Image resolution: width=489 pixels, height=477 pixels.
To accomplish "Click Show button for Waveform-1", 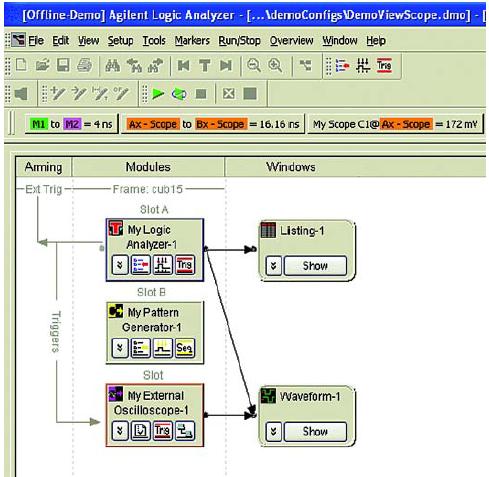I will (315, 431).
